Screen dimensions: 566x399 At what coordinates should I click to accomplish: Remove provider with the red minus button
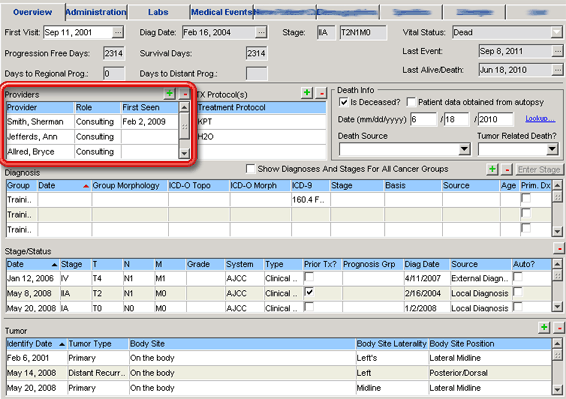(x=184, y=94)
